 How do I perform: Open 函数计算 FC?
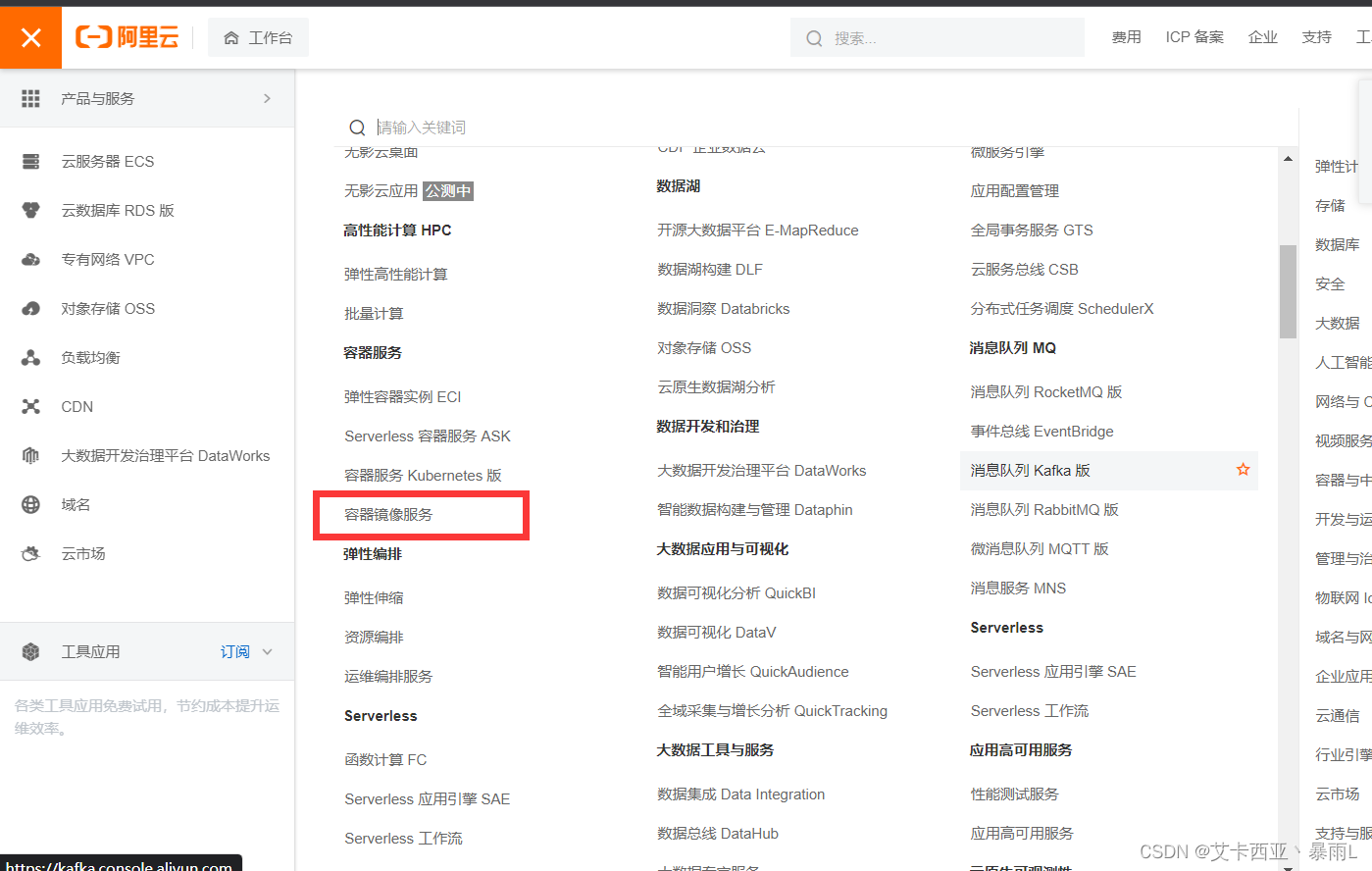(385, 759)
